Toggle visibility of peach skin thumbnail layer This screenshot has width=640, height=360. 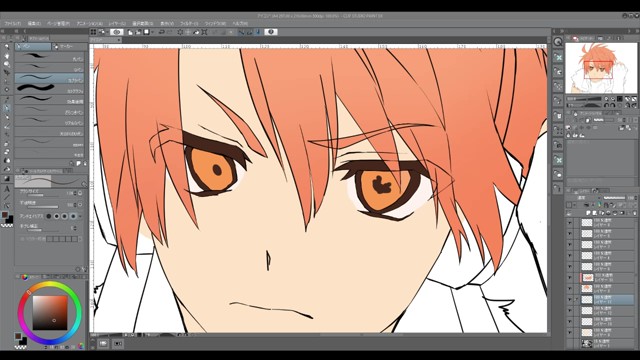pos(570,333)
